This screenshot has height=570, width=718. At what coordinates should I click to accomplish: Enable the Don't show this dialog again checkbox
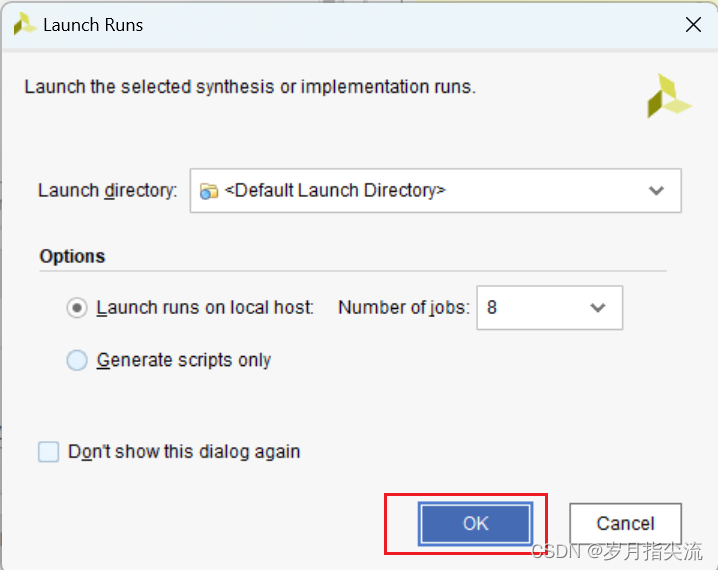tap(49, 452)
